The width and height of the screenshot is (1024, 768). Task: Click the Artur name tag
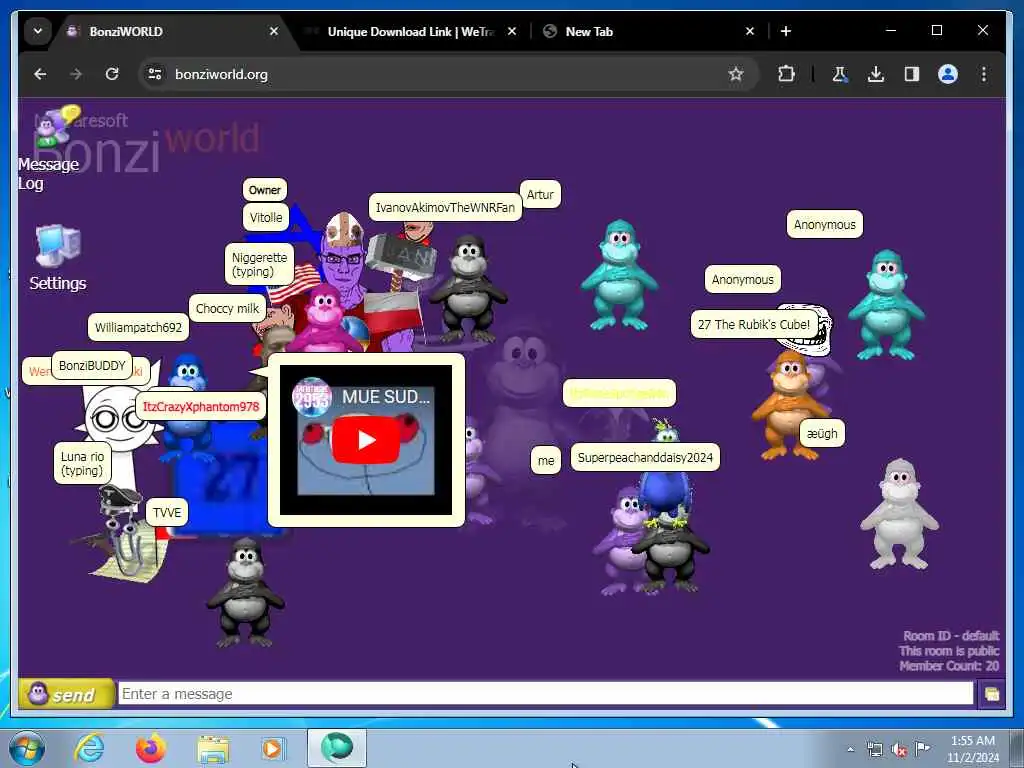(x=540, y=195)
